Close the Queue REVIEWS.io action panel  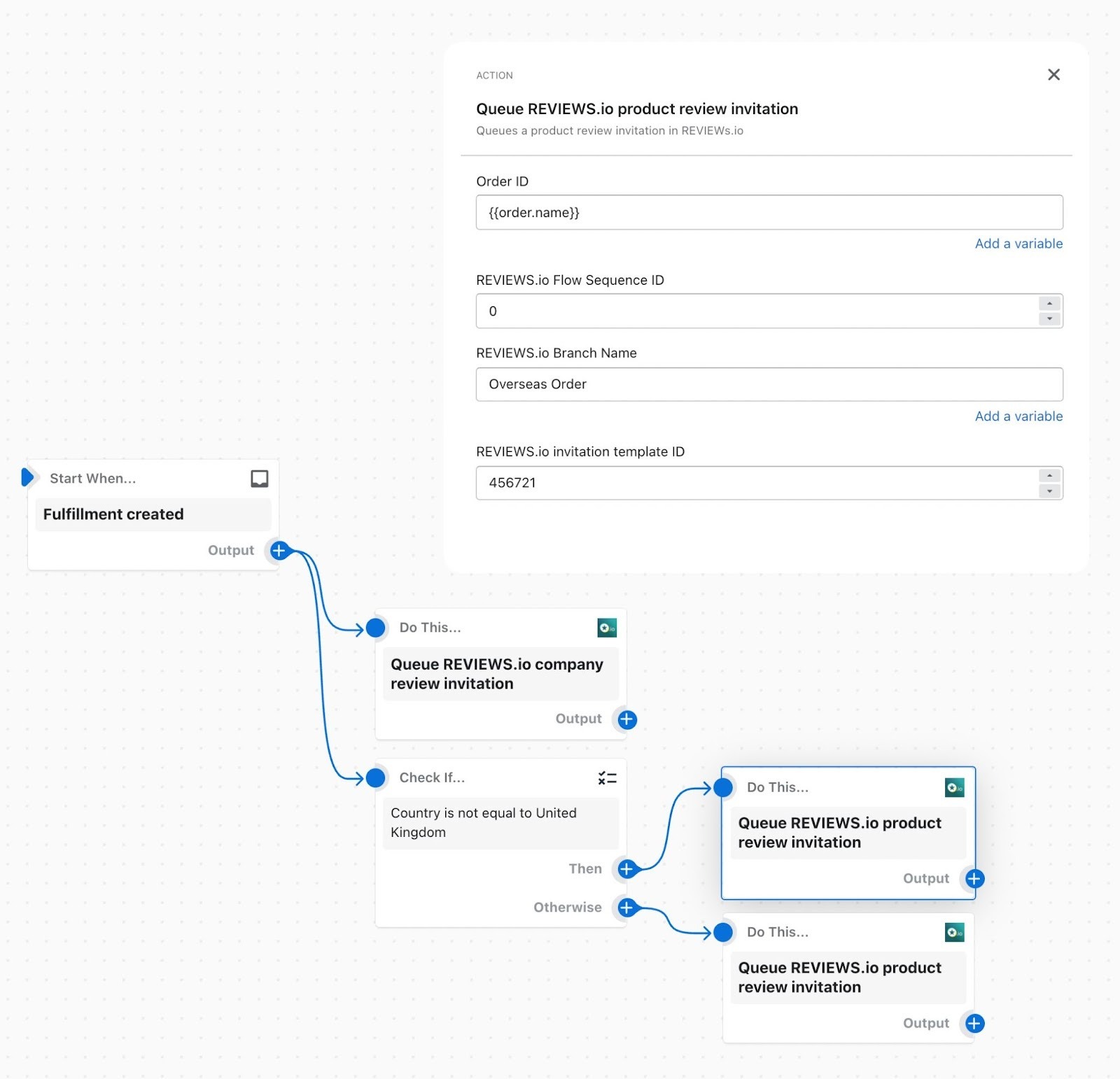(1053, 74)
